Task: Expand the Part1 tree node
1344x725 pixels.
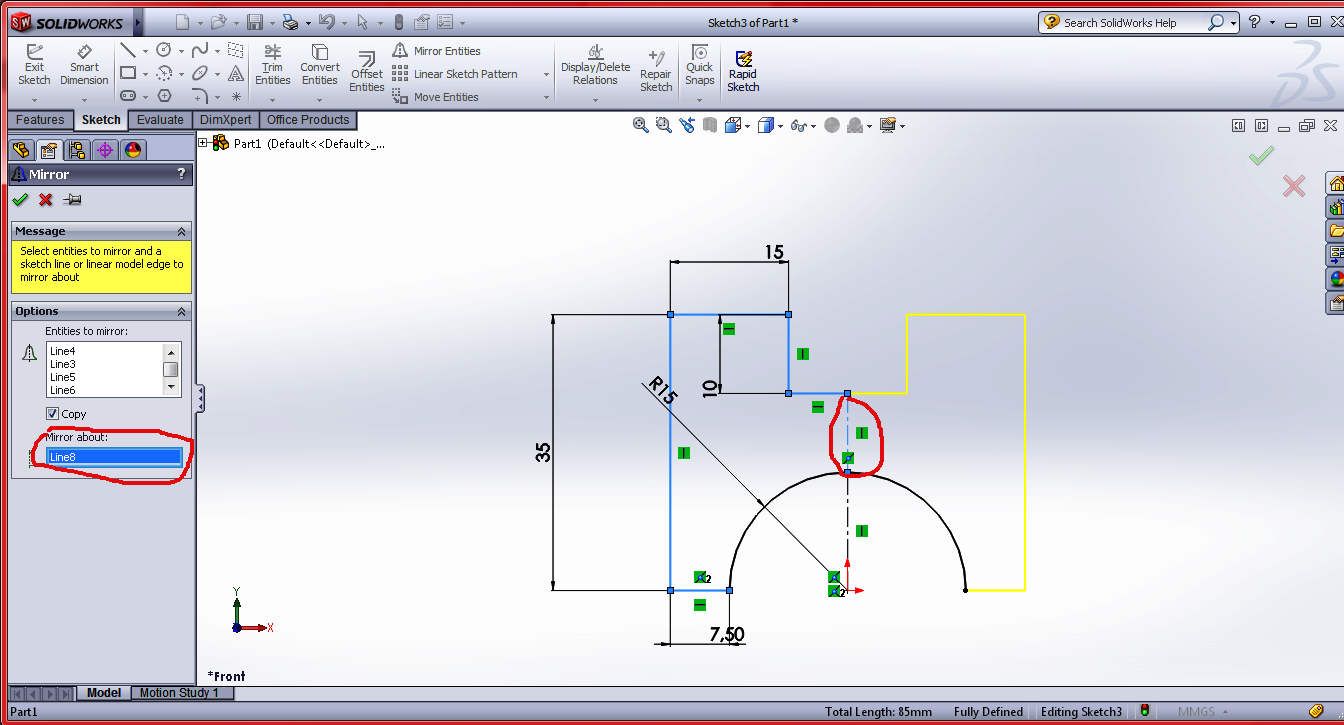Action: (x=203, y=143)
